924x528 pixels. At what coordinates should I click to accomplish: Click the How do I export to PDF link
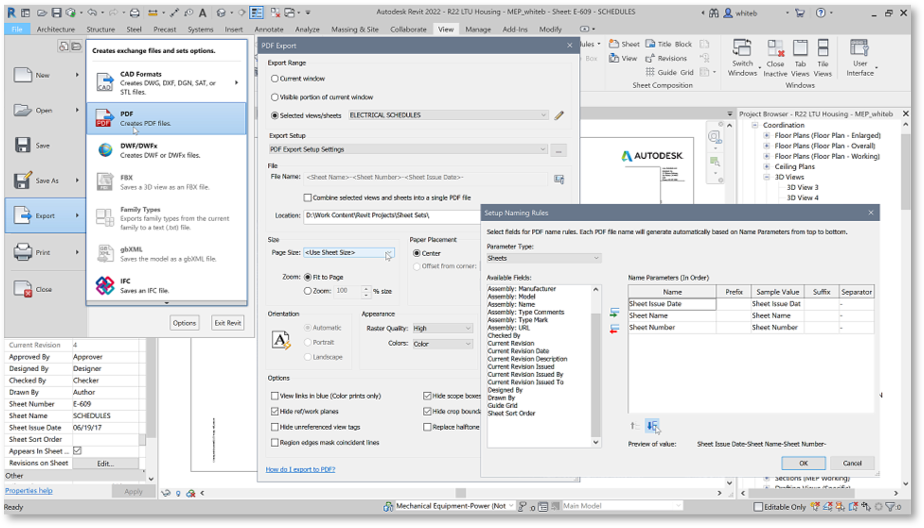coord(300,469)
